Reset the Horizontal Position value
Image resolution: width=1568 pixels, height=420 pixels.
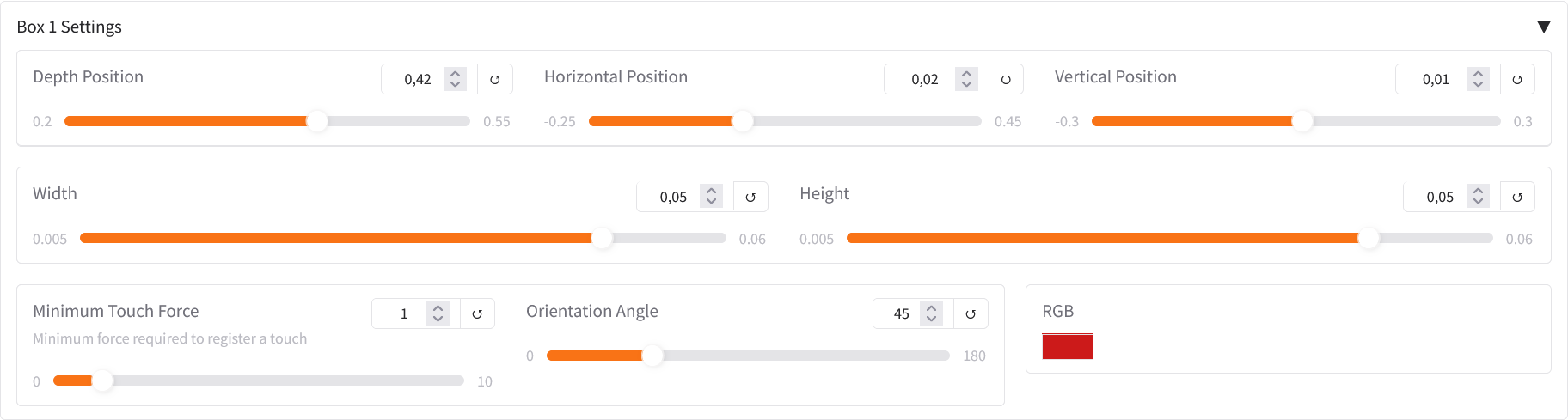1006,79
